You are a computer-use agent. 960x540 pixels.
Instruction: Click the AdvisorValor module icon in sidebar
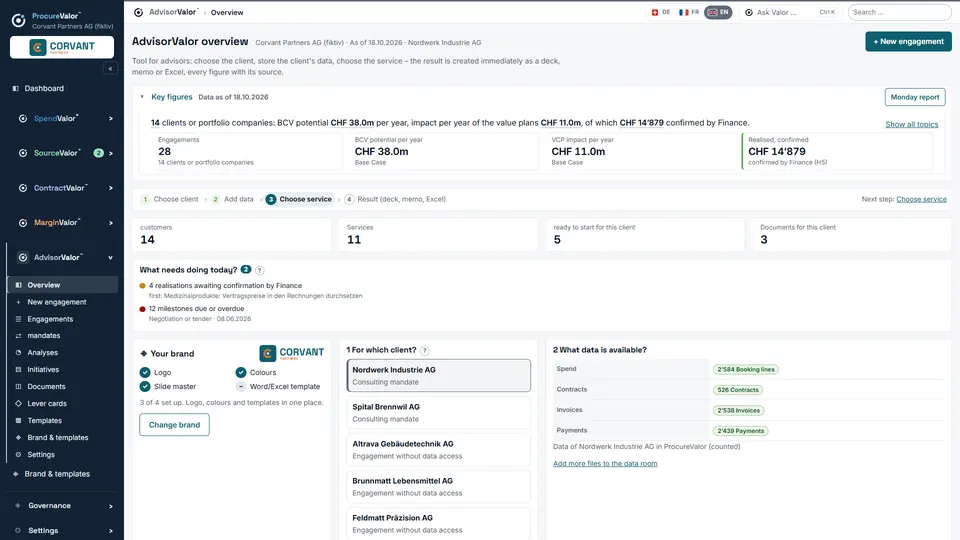click(23, 258)
